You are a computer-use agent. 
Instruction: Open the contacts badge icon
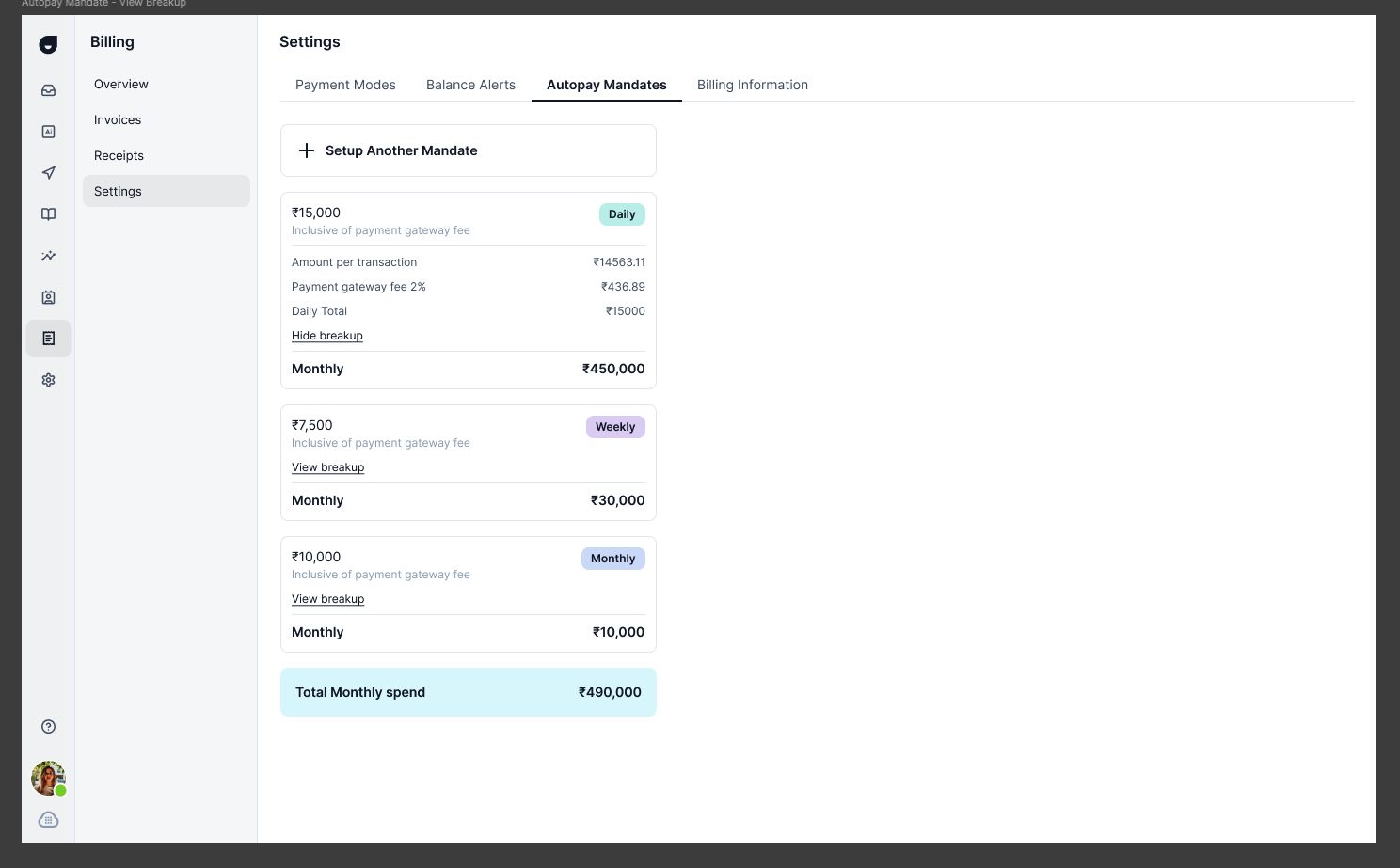coord(49,297)
